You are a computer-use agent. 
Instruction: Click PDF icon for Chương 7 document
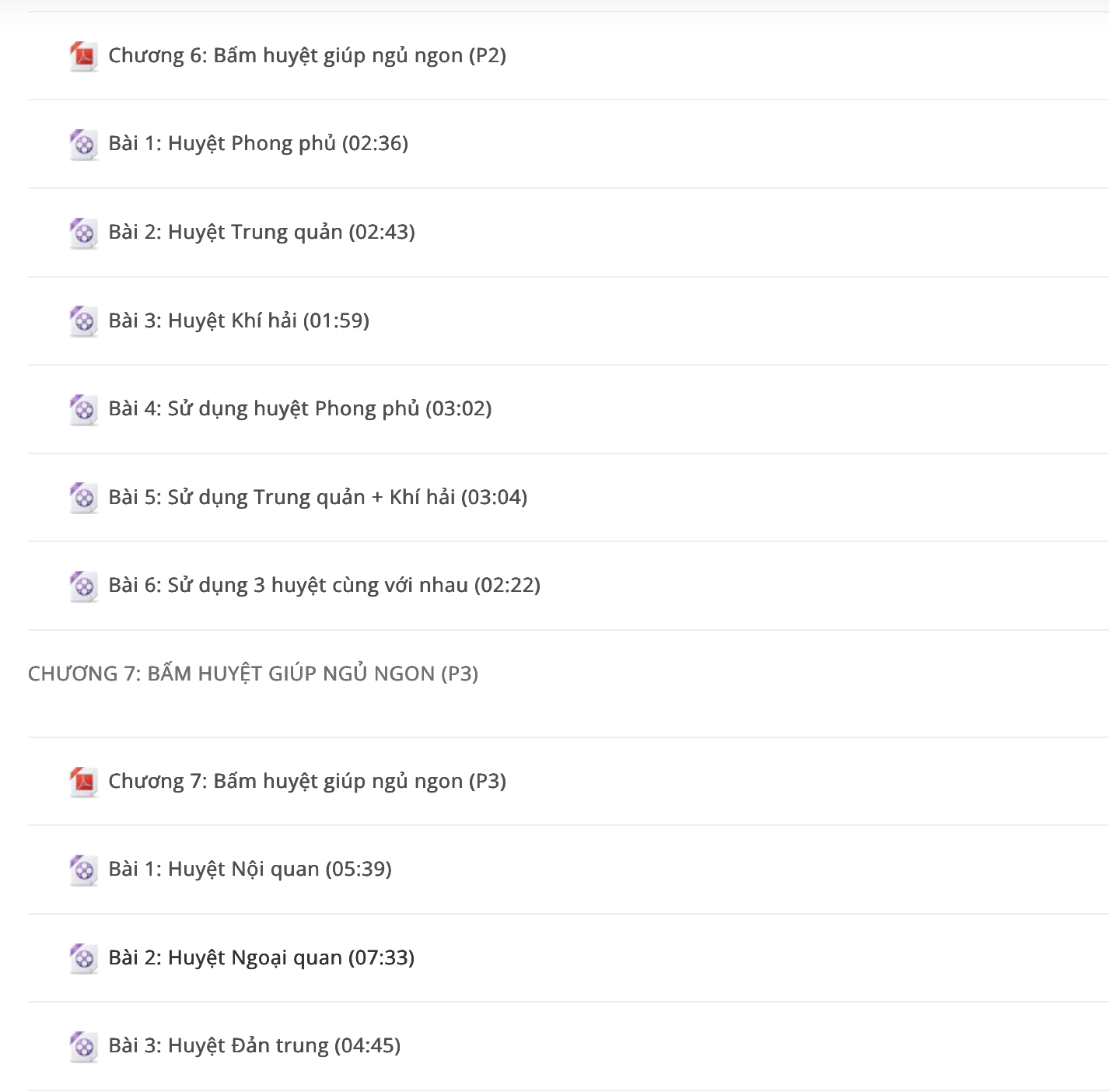coord(83,782)
